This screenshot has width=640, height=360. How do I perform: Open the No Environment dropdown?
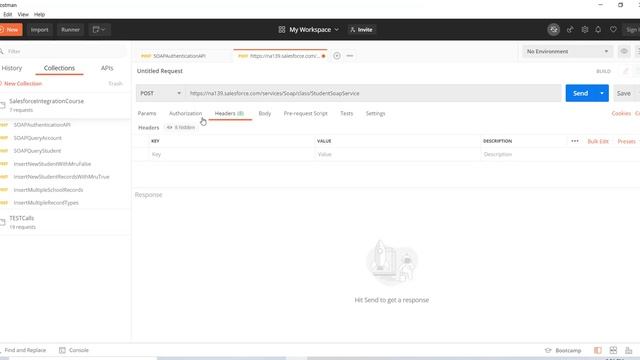click(567, 51)
